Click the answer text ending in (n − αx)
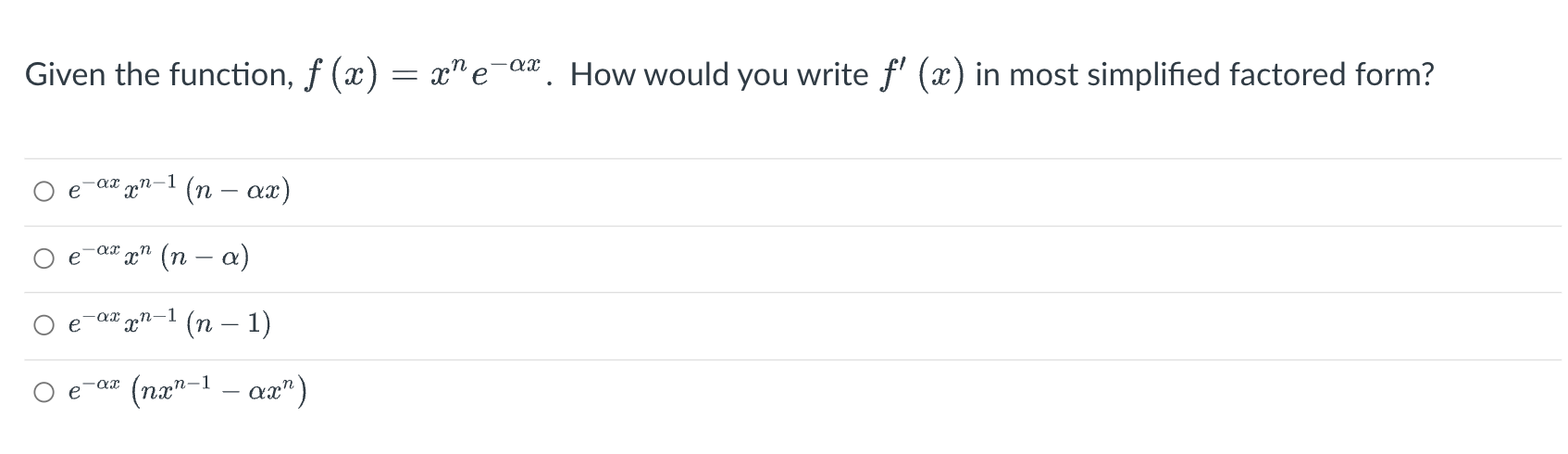The image size is (1568, 454). click(x=180, y=190)
